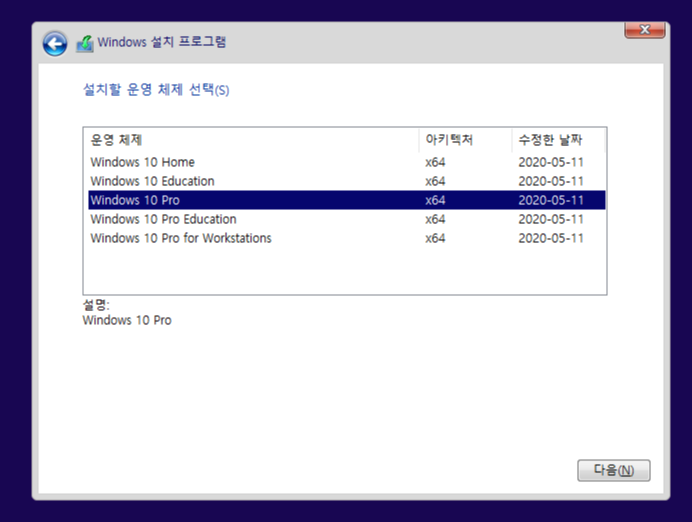This screenshot has width=692, height=522.
Task: Click the date in Windows 10 Education row
Action: coord(551,181)
